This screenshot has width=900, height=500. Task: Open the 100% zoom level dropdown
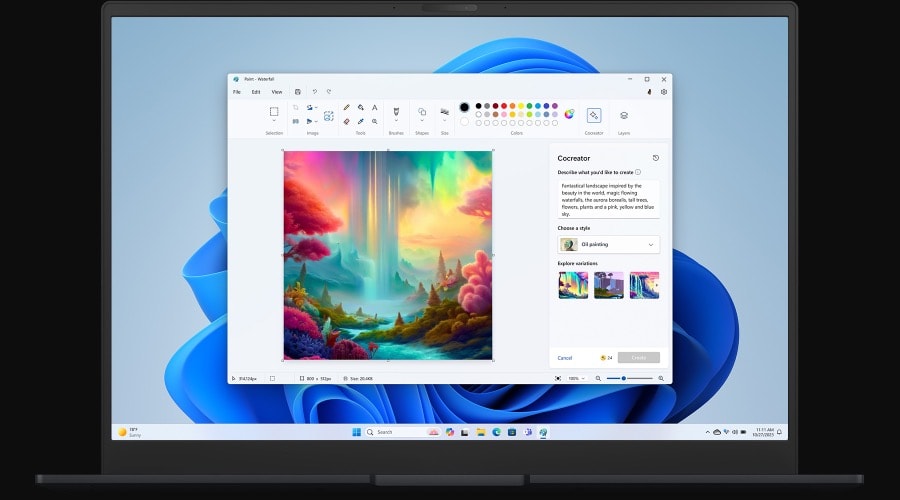click(x=575, y=378)
